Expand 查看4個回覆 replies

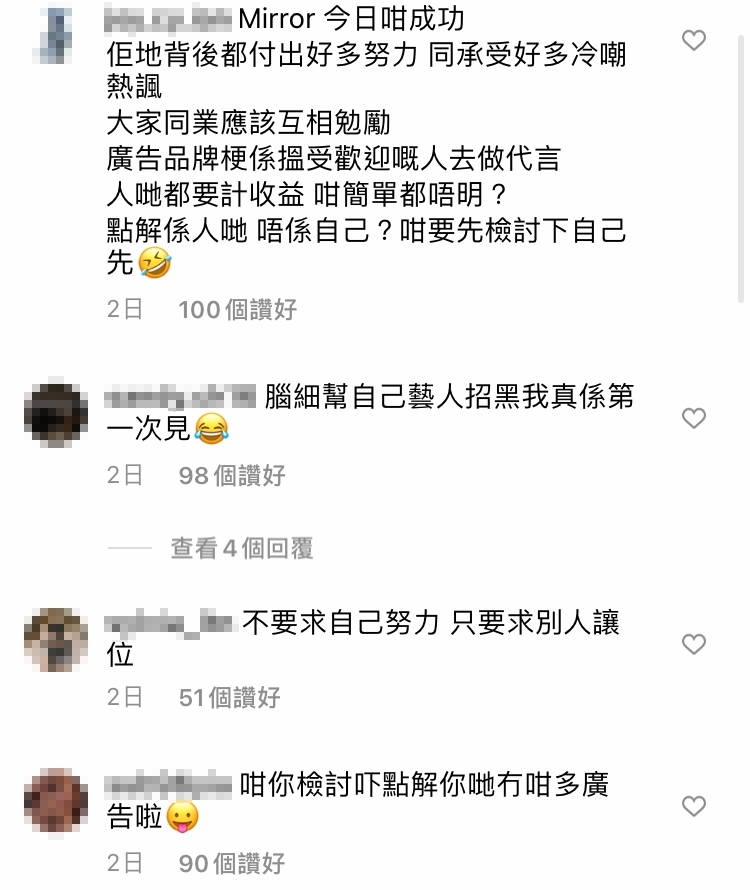[242, 548]
